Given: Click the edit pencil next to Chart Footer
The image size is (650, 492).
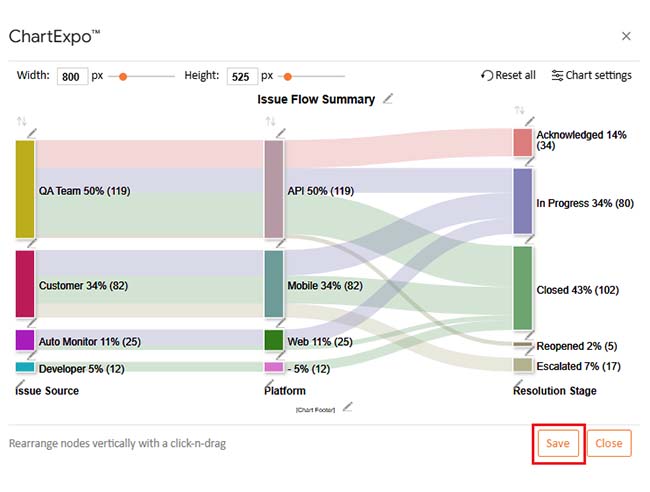Looking at the screenshot, I should 348,407.
